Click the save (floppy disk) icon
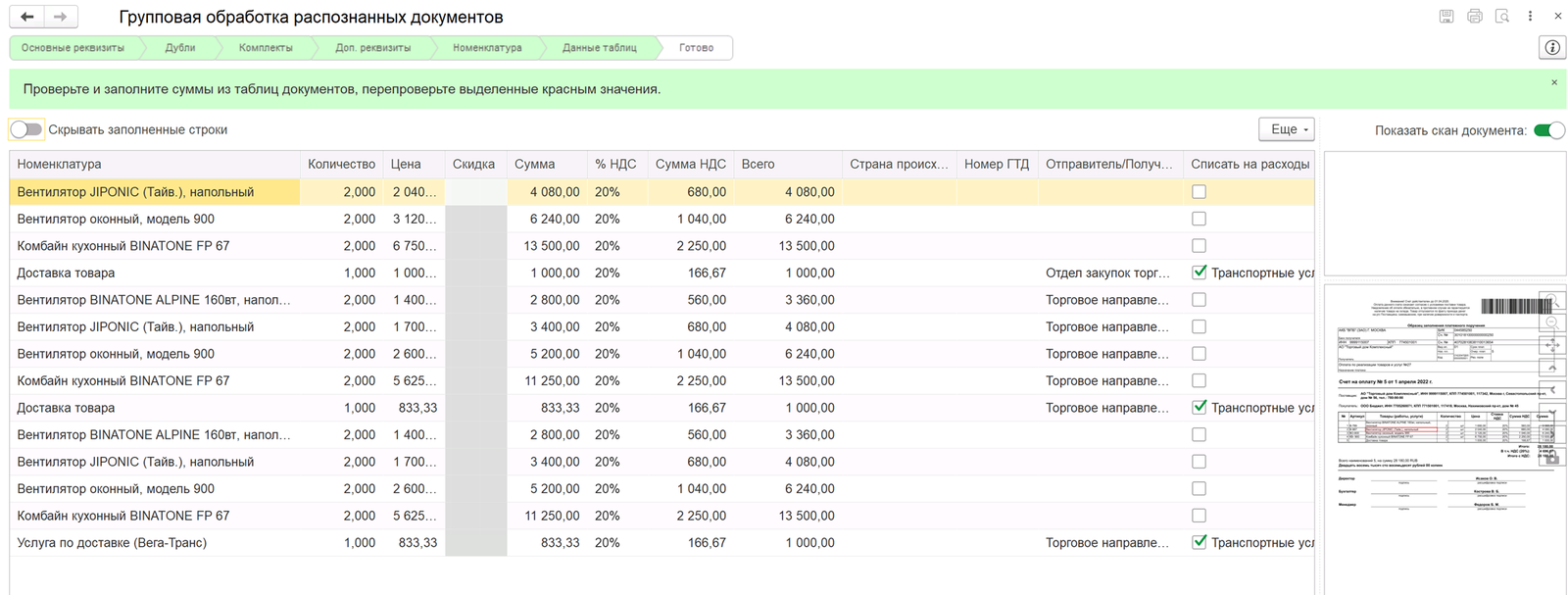The image size is (1568, 595). click(1445, 17)
